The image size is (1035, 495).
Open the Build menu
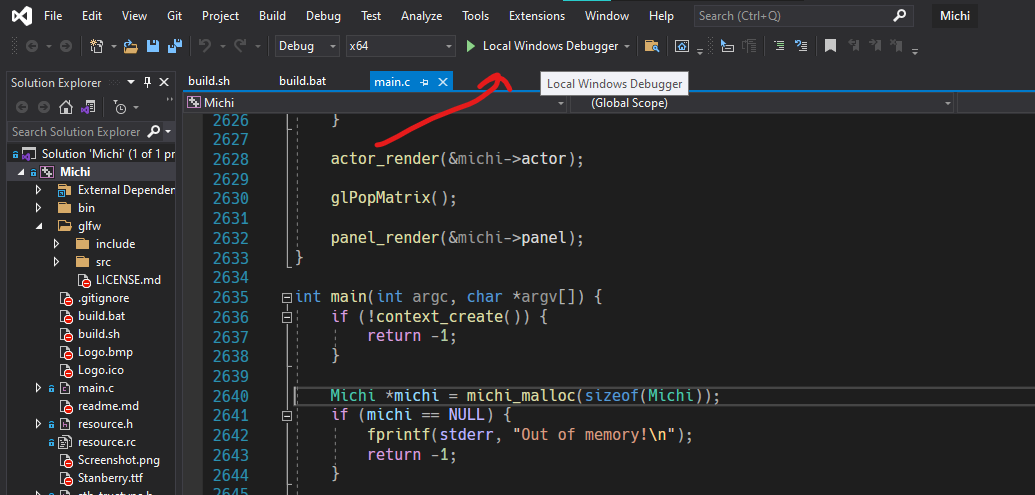273,16
